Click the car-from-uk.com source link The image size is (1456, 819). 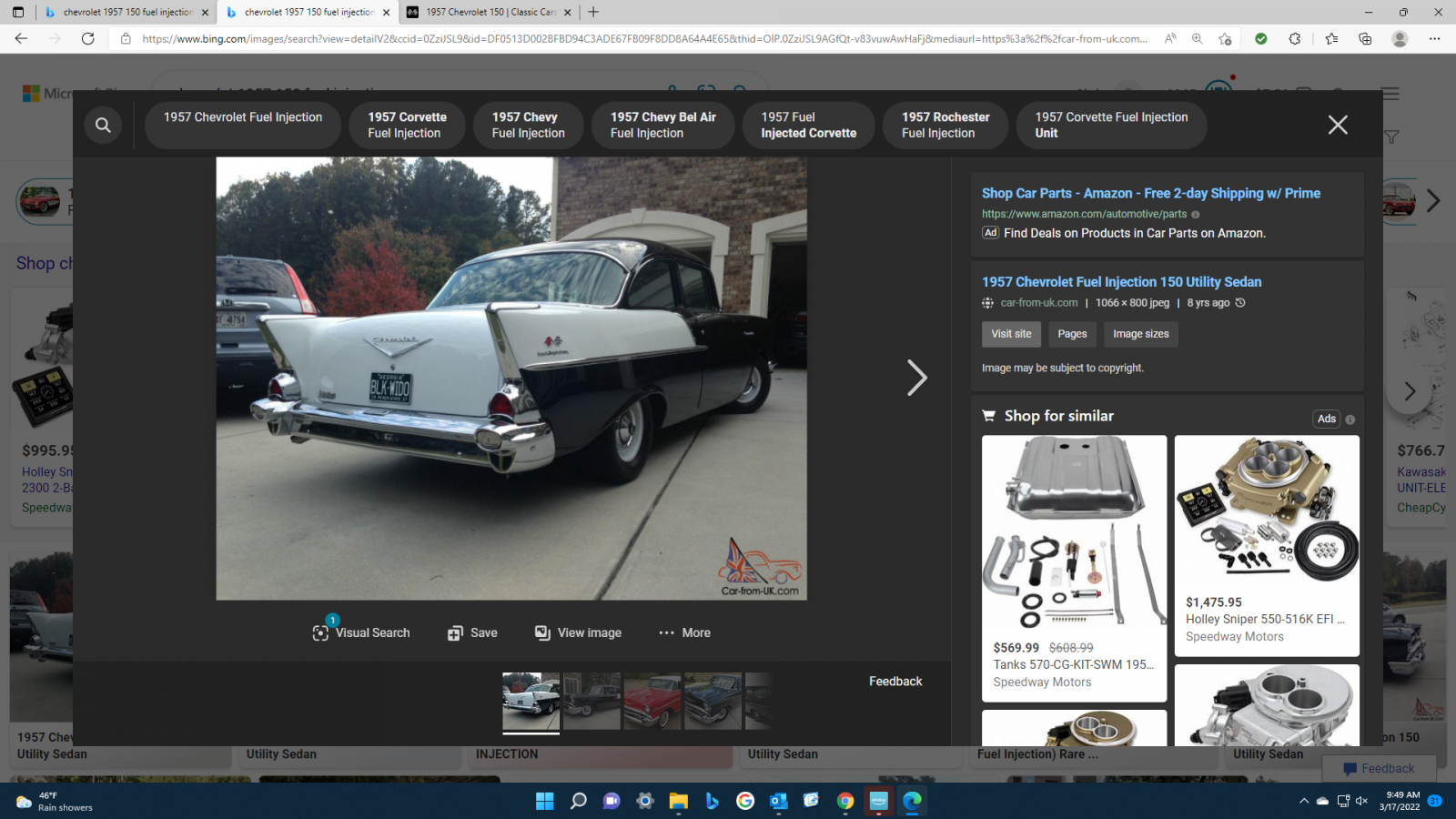coord(1038,303)
